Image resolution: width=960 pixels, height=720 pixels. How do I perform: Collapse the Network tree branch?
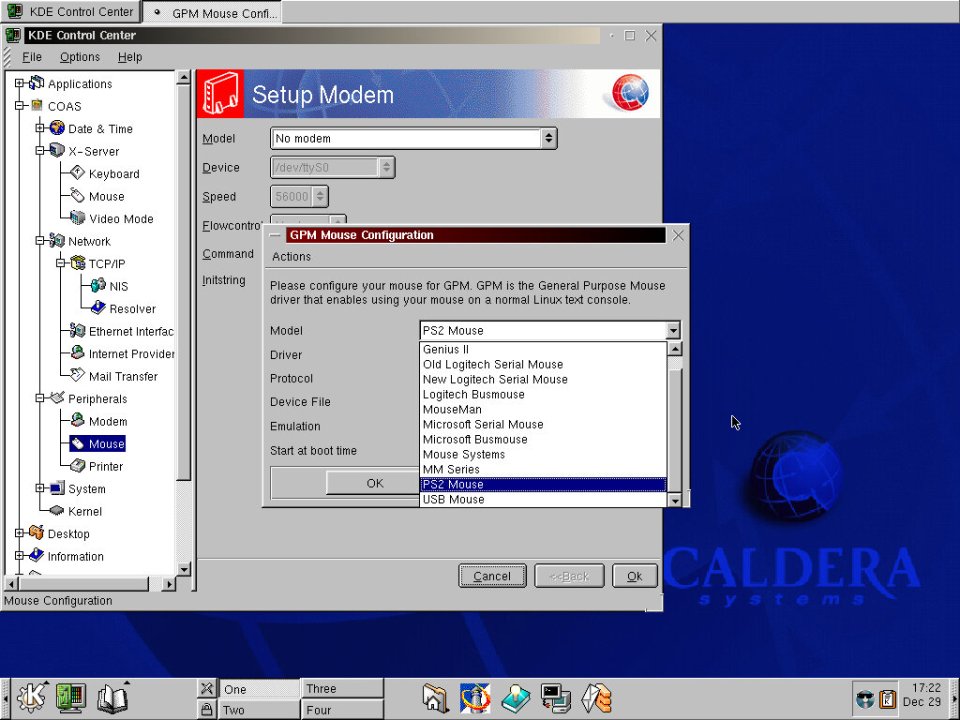(x=40, y=241)
